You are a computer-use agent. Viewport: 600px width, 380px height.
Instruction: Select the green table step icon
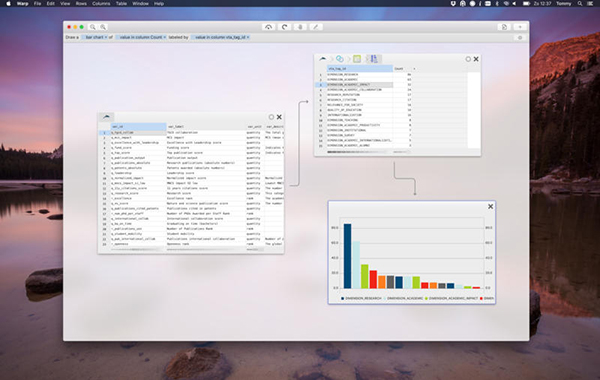pos(357,59)
